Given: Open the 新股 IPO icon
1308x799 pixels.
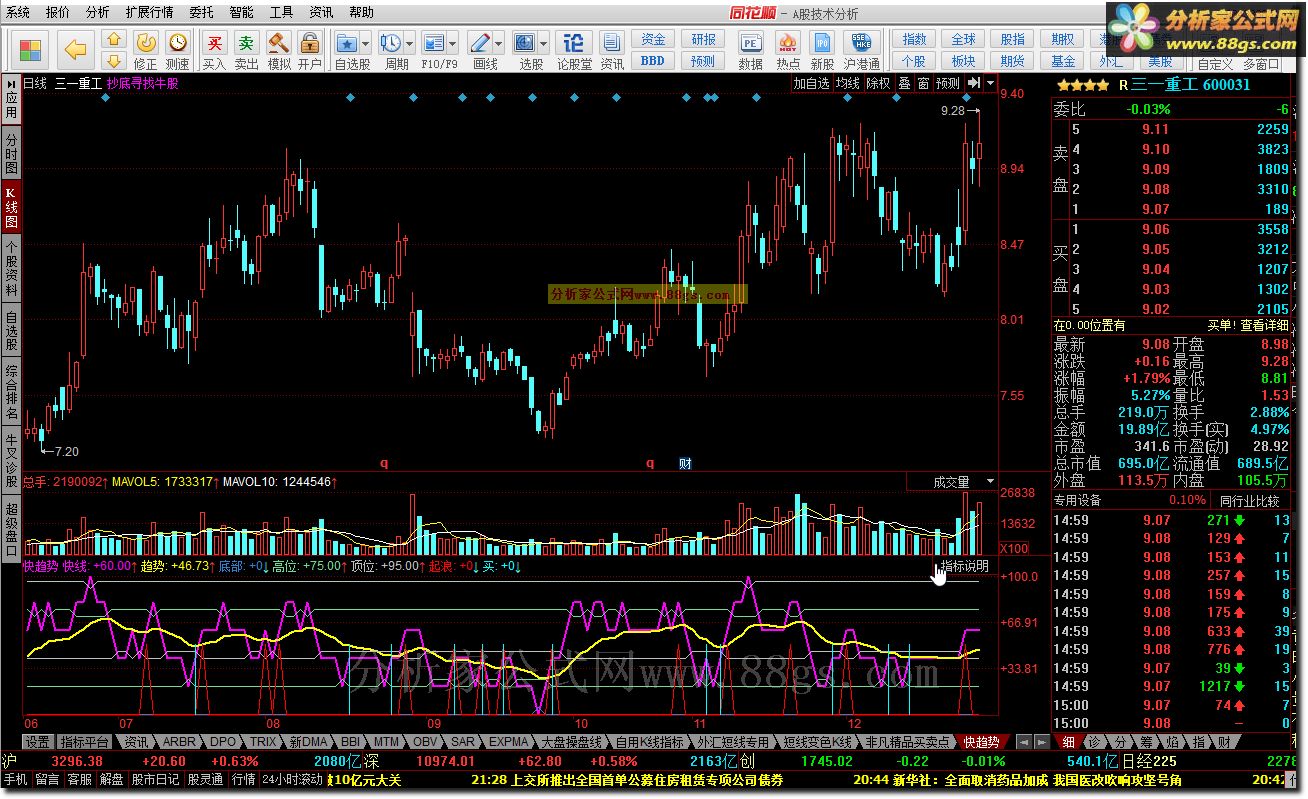Looking at the screenshot, I should [822, 42].
